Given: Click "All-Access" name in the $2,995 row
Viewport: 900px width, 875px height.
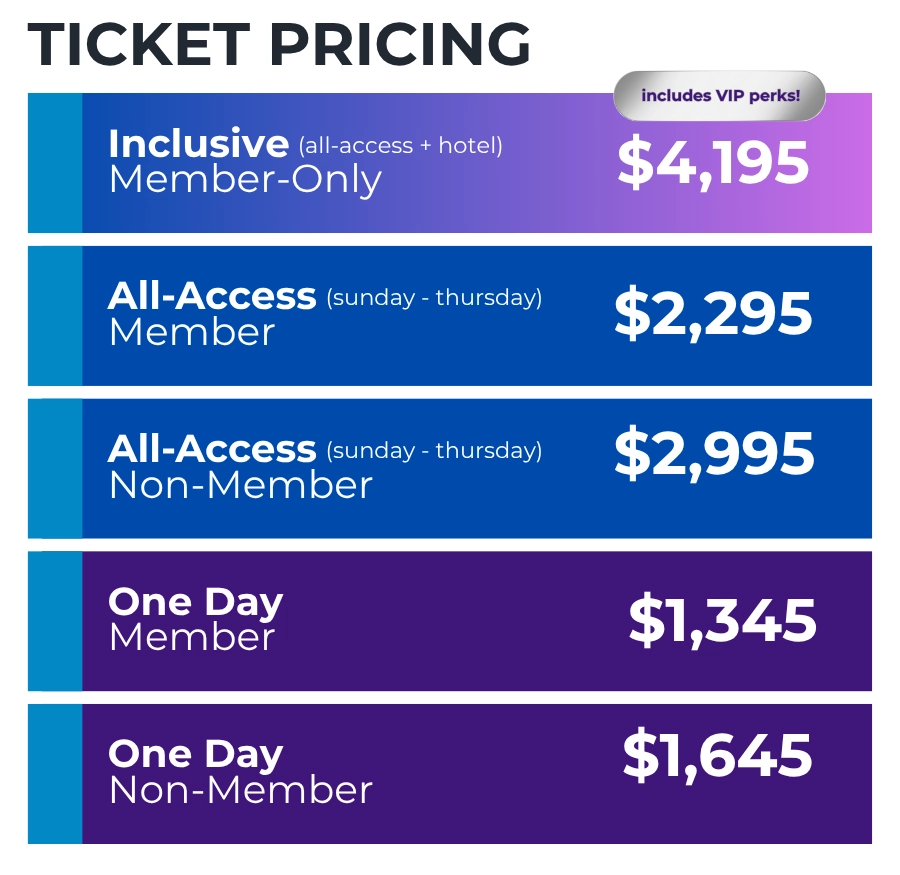Looking at the screenshot, I should [x=212, y=449].
